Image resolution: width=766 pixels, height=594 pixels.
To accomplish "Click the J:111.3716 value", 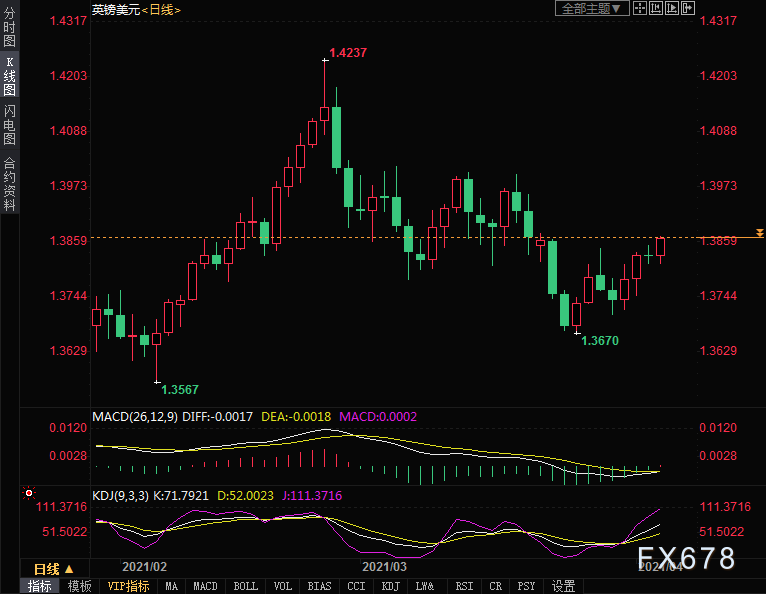I will [x=312, y=496].
